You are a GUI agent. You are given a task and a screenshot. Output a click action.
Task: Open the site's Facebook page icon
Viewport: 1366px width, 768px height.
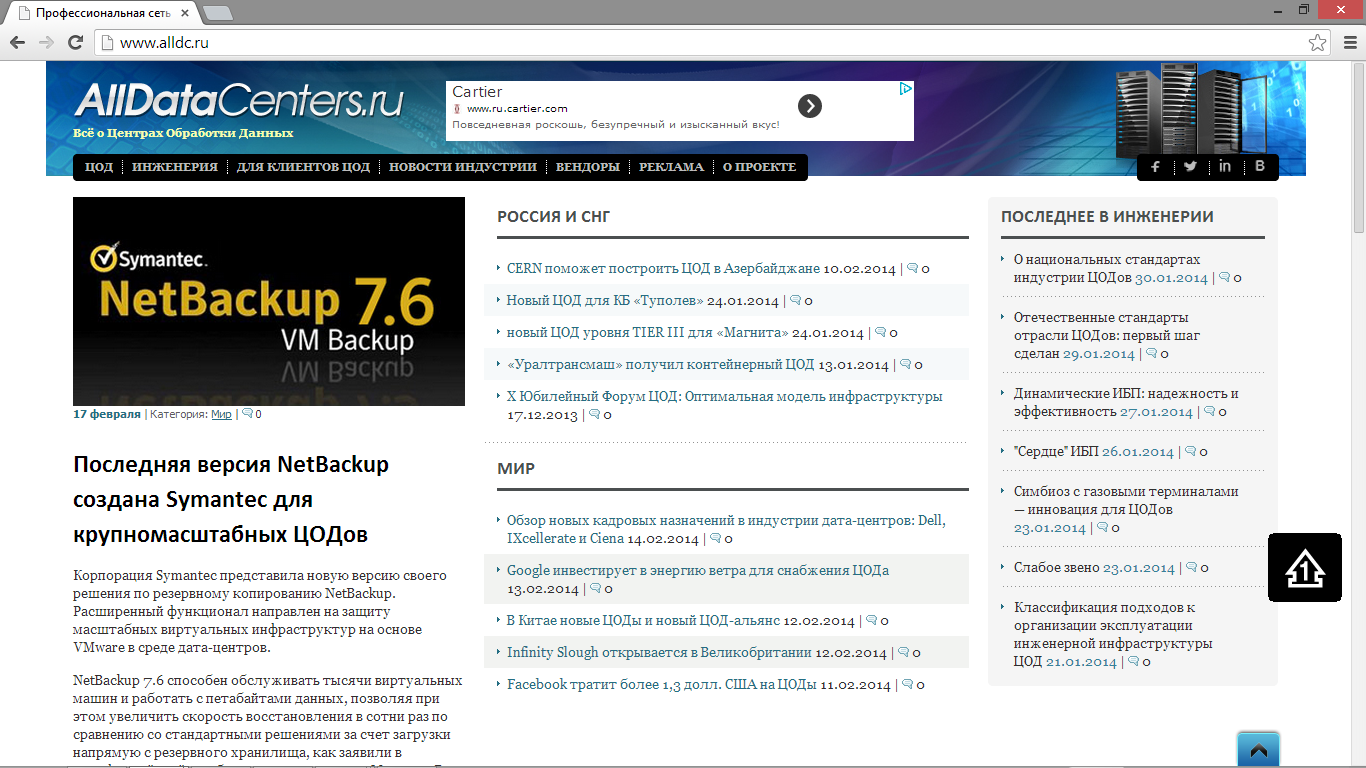(1155, 167)
